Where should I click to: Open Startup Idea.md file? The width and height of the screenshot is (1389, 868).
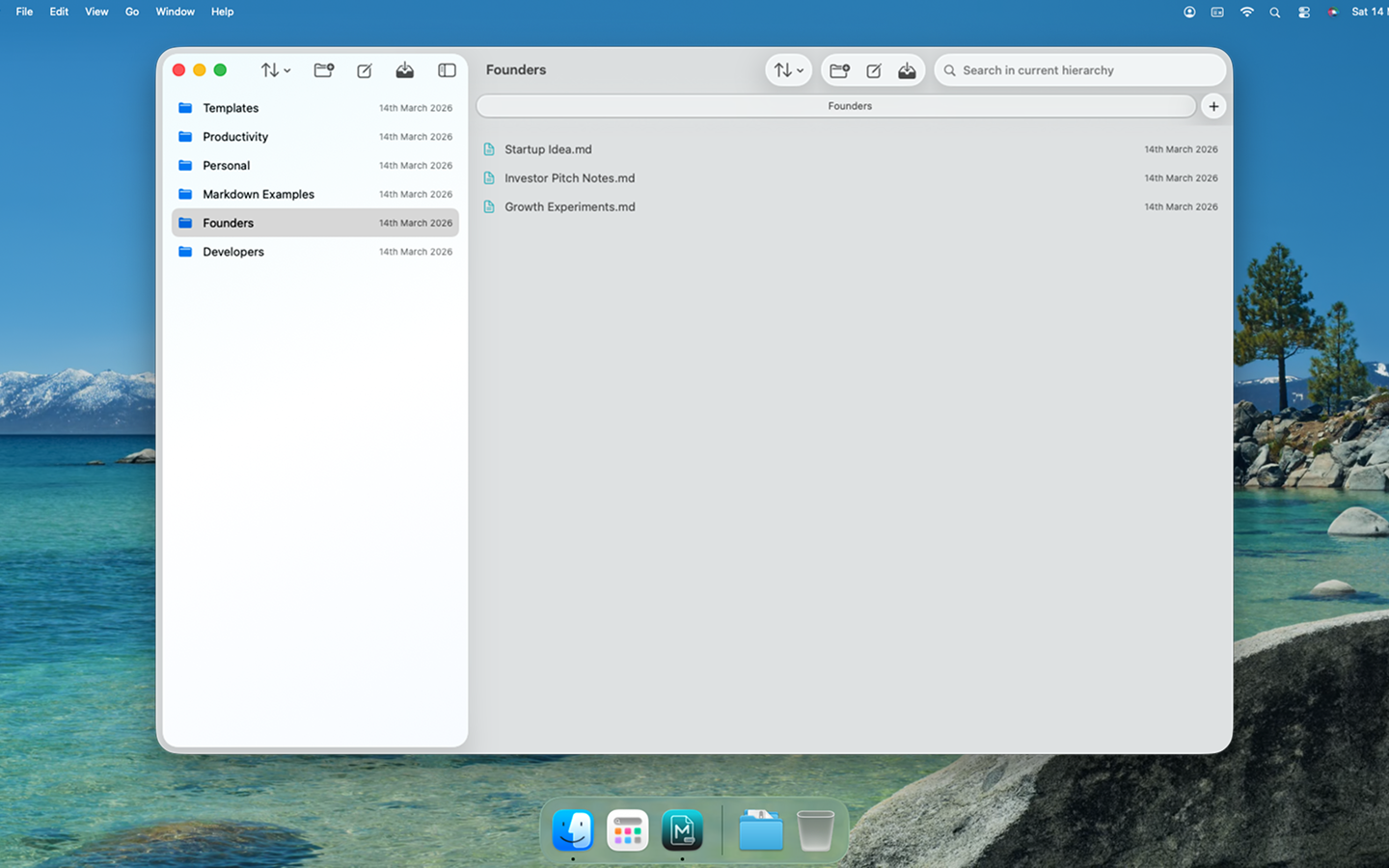pyautogui.click(x=850, y=149)
